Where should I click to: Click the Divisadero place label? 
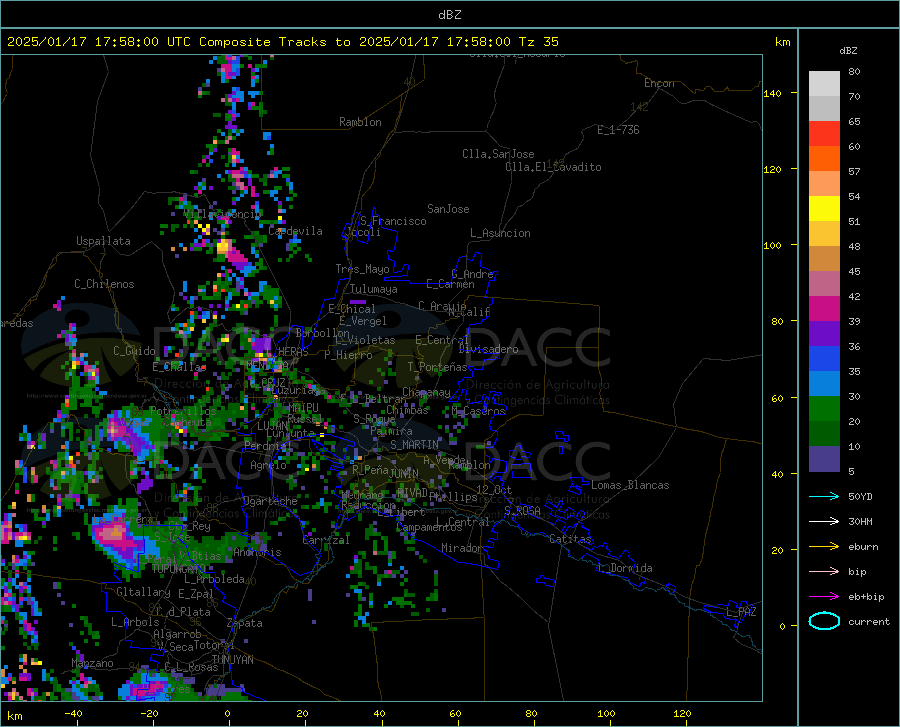click(x=488, y=349)
